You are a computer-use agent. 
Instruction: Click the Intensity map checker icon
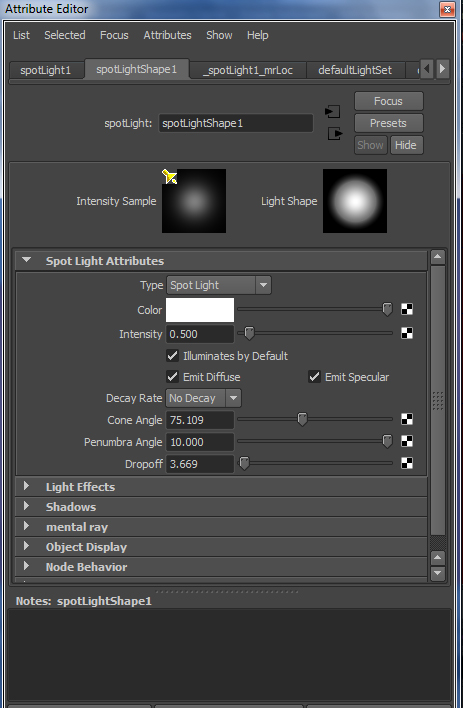point(407,333)
